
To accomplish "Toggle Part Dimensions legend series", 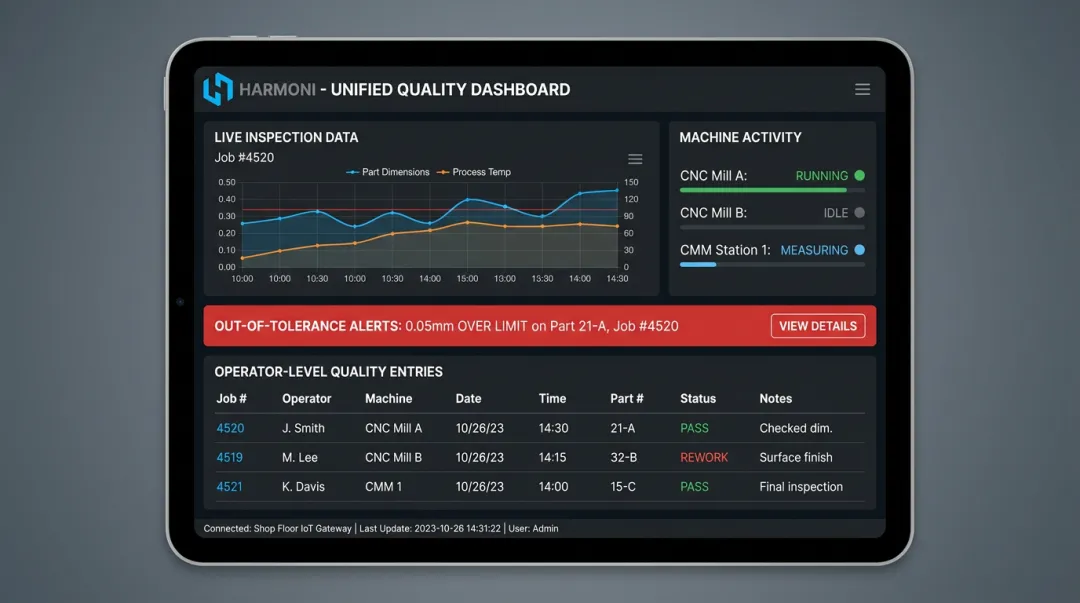I will (388, 172).
